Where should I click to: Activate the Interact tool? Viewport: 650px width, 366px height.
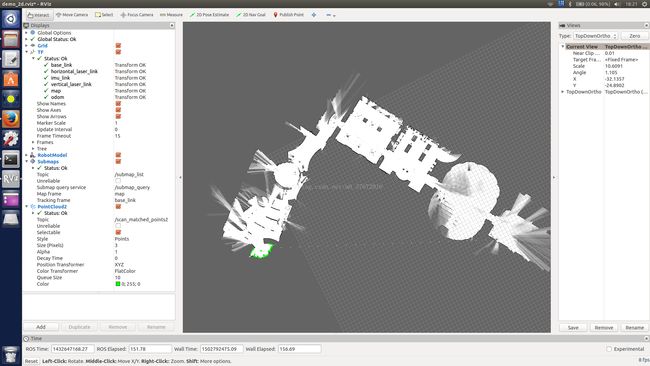39,15
